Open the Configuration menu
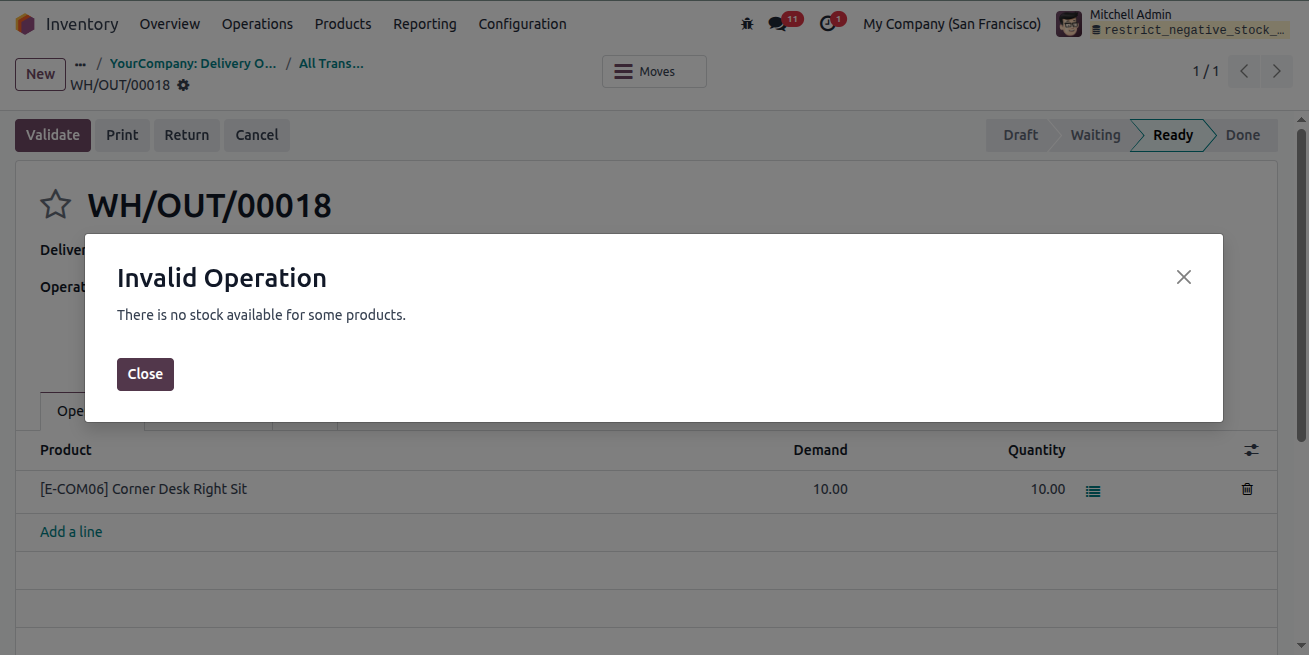 pos(522,24)
